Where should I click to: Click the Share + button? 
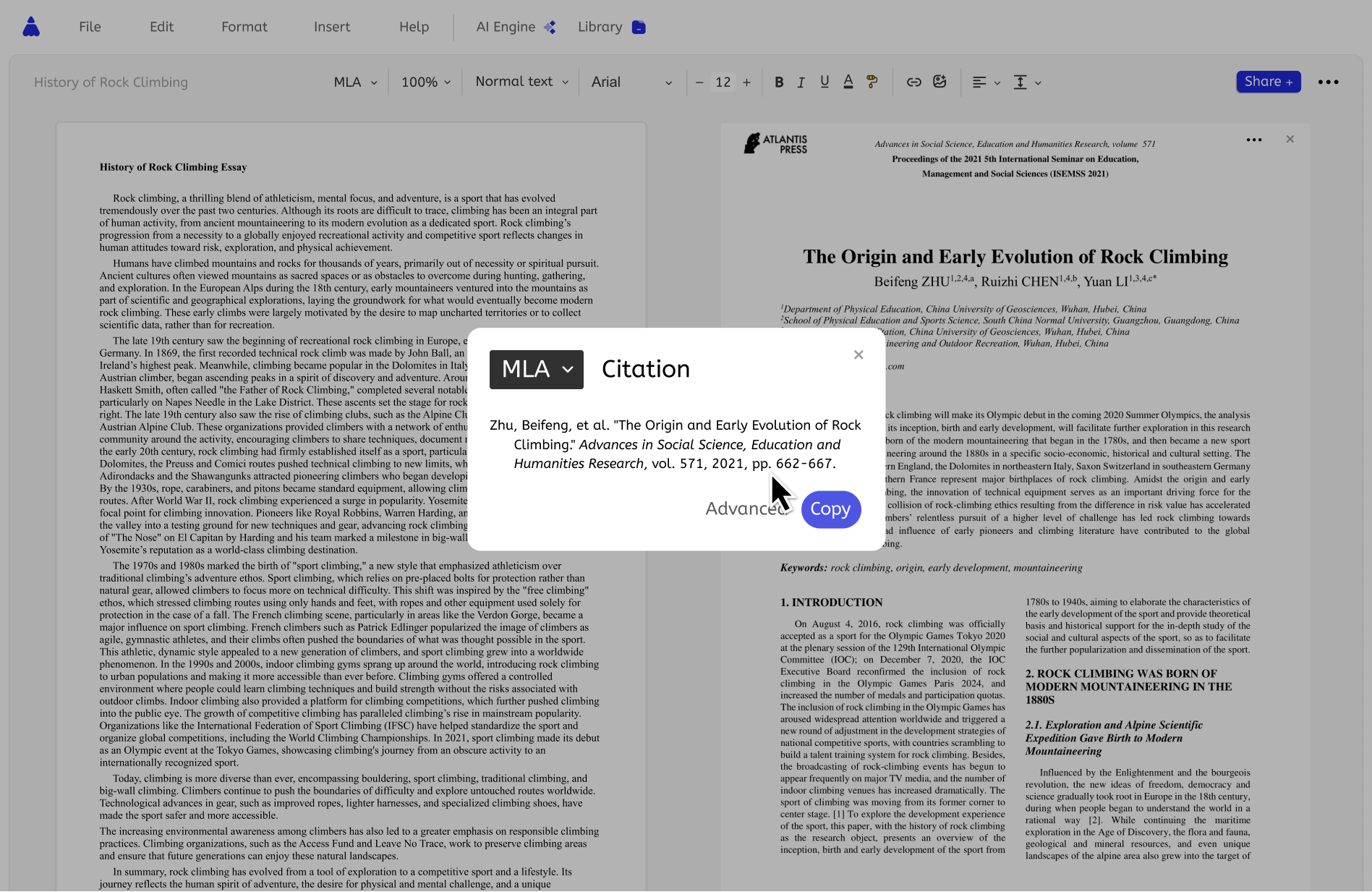(1268, 82)
